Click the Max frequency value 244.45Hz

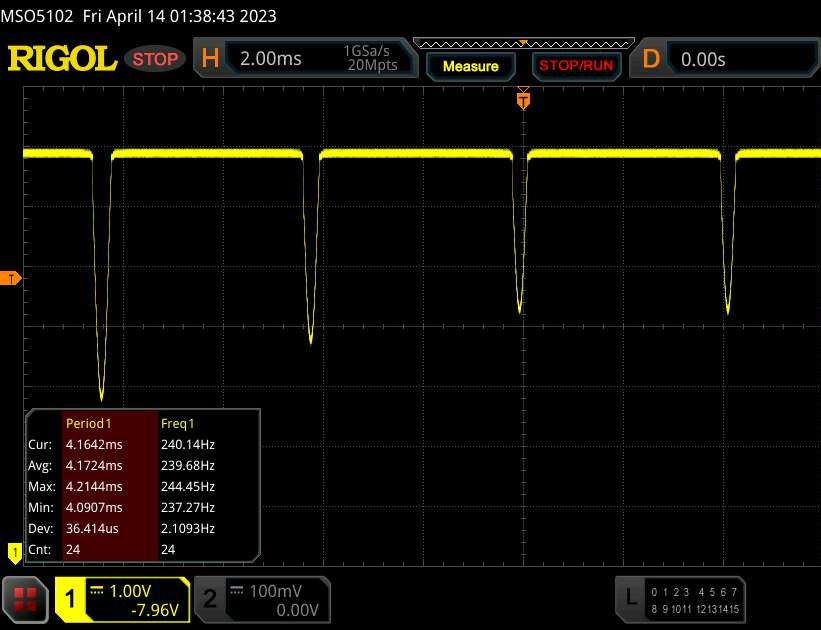[x=187, y=487]
